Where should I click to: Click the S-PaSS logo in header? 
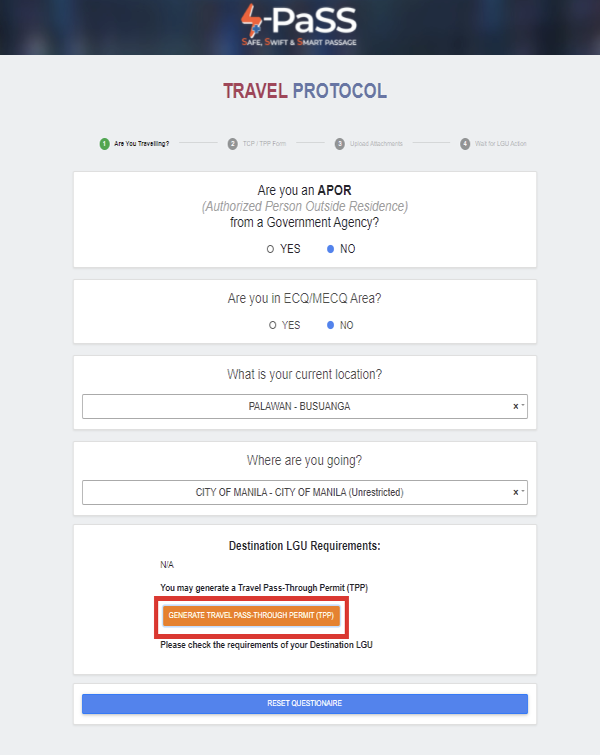299,26
